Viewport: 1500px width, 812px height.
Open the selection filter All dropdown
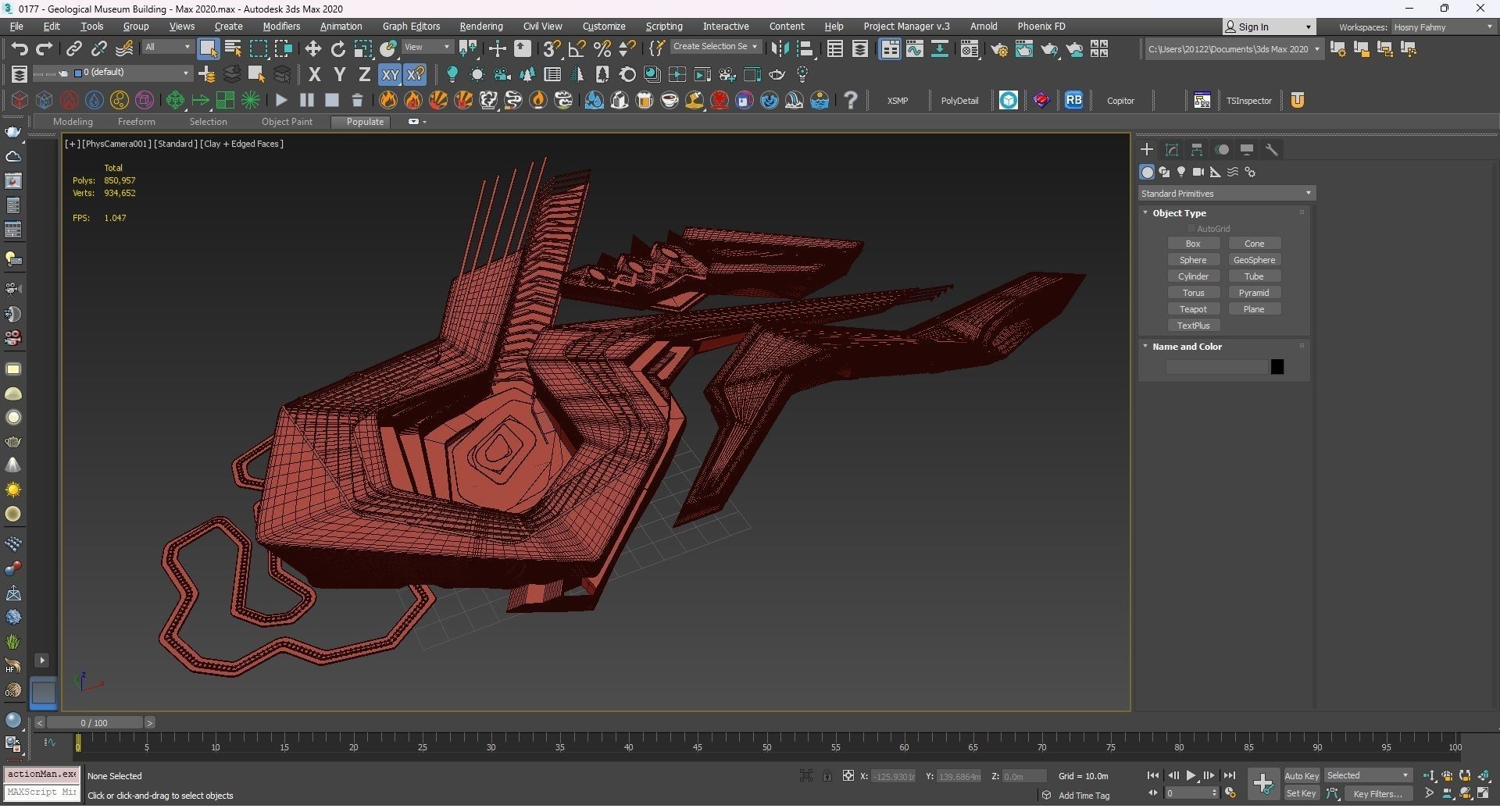[167, 48]
